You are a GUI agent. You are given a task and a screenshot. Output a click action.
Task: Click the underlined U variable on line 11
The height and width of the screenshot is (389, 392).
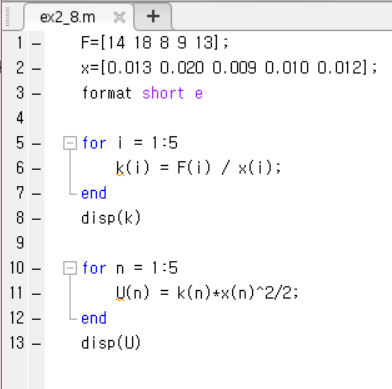coord(120,293)
